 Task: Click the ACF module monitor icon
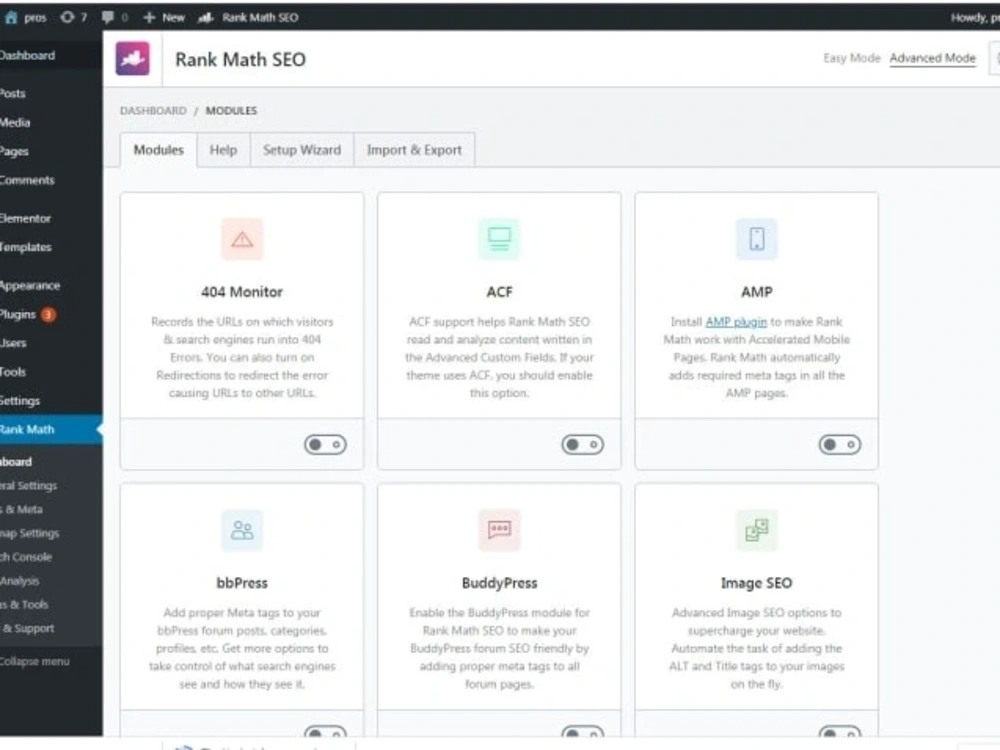pos(499,239)
